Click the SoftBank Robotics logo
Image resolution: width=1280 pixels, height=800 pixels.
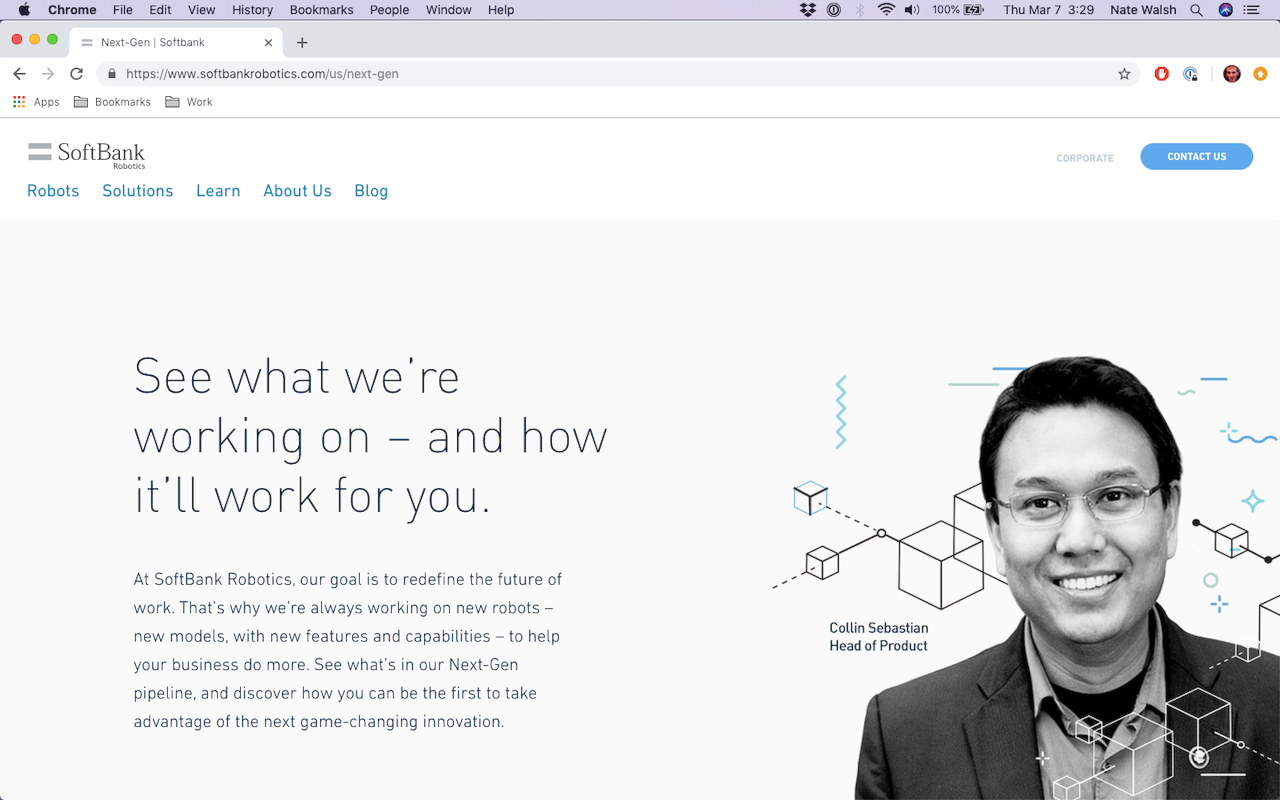(x=87, y=155)
